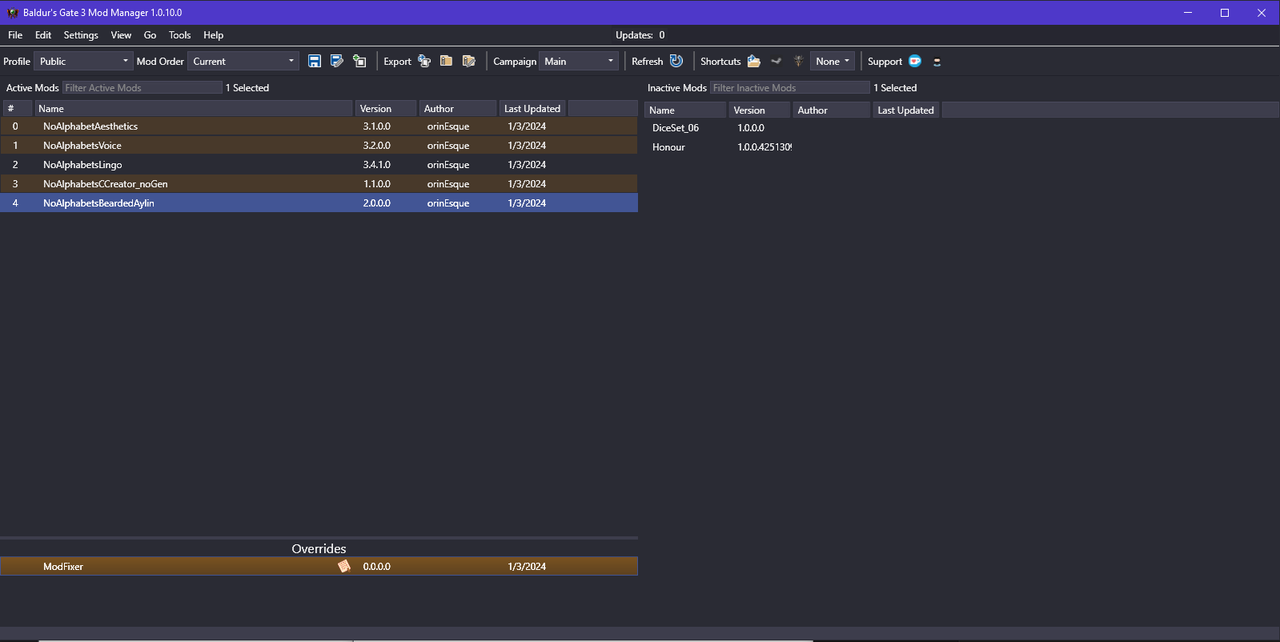Viewport: 1280px width, 642px height.
Task: Select the NoAlphabetAesthetics mod row
Action: point(319,127)
